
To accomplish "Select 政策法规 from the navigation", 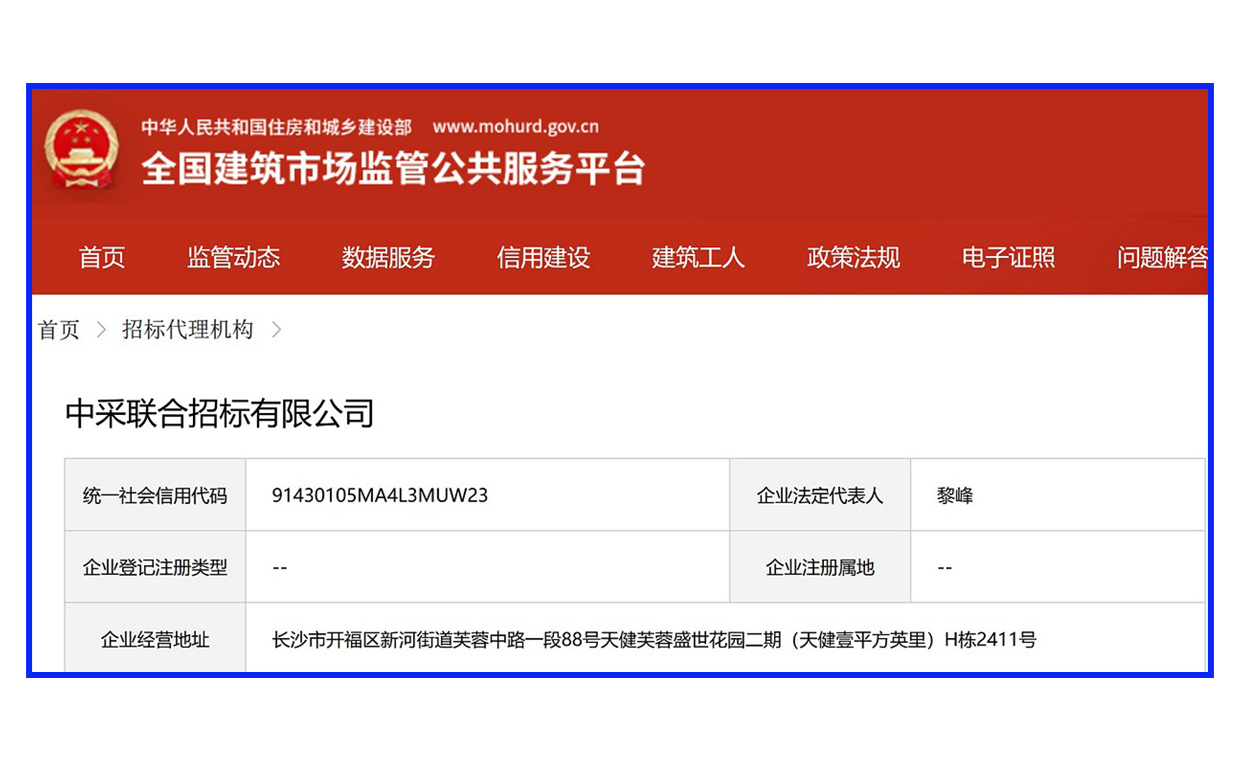I will click(852, 258).
